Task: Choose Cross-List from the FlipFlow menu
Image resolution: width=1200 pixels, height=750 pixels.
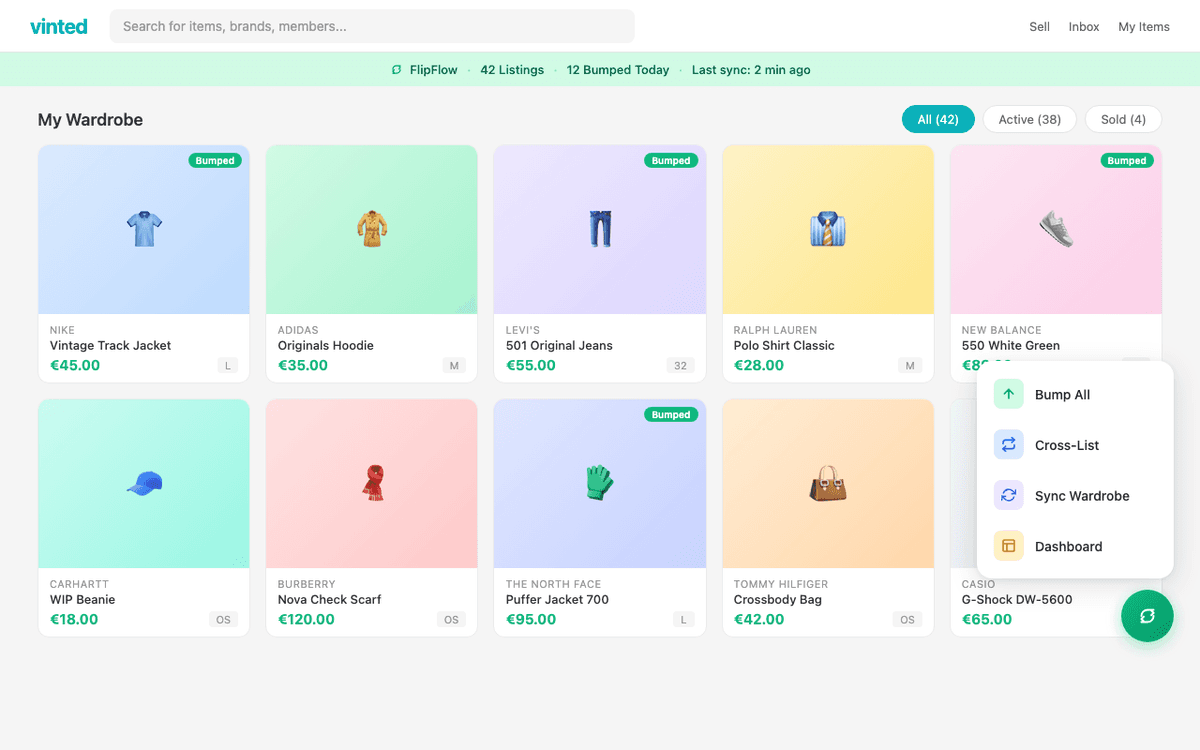Action: (1065, 444)
